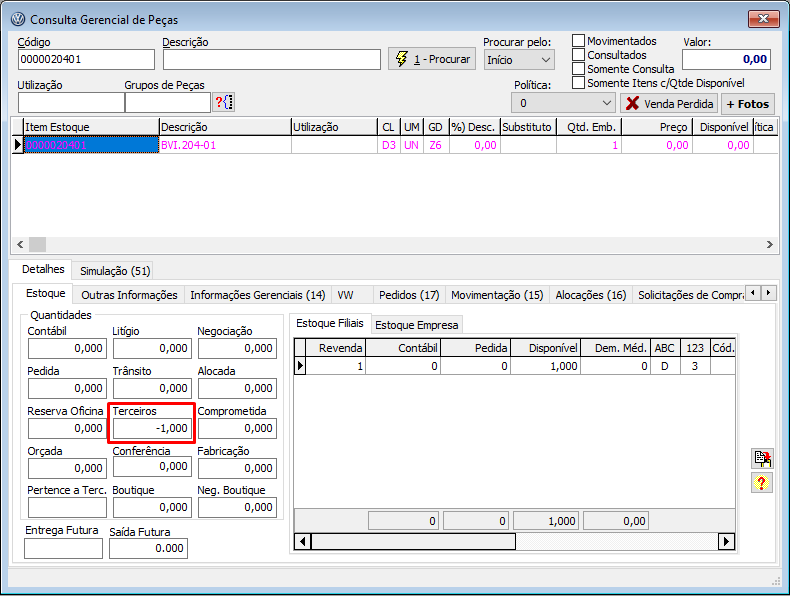Expand the Procurar pelo dropdown
The image size is (790, 596).
[x=546, y=60]
